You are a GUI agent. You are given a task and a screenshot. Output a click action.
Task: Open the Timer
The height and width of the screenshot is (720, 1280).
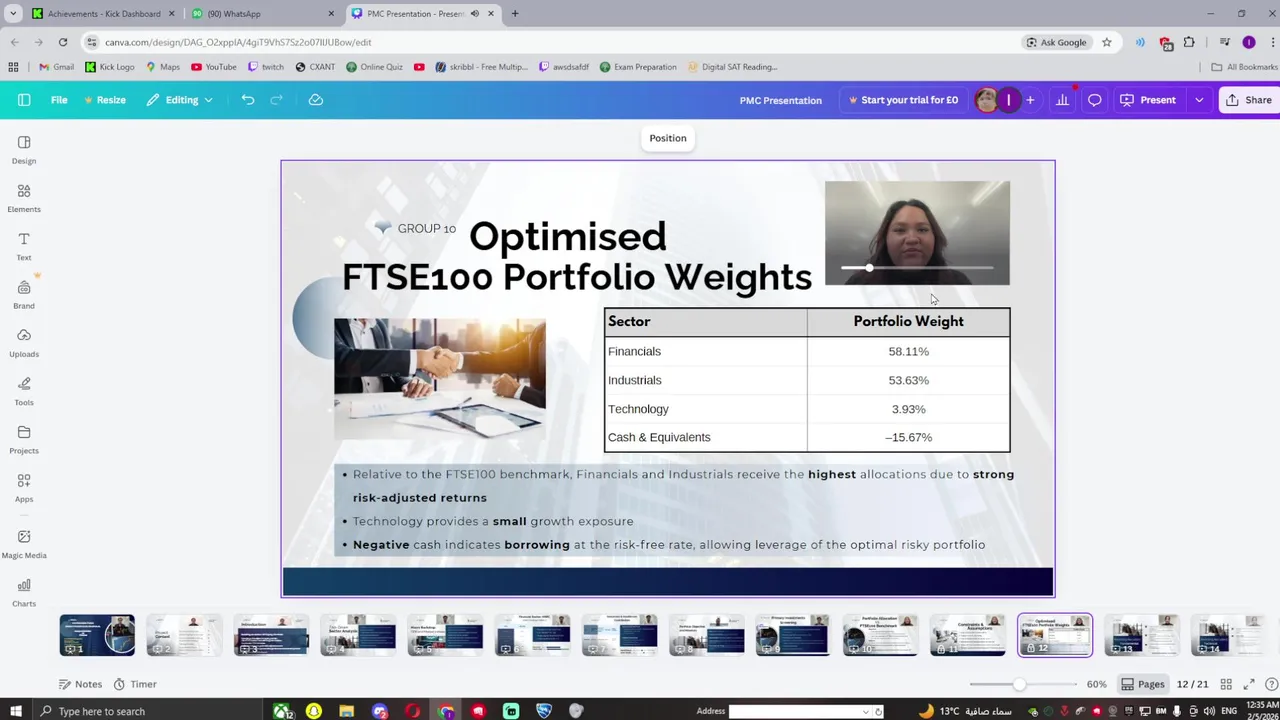pyautogui.click(x=135, y=684)
